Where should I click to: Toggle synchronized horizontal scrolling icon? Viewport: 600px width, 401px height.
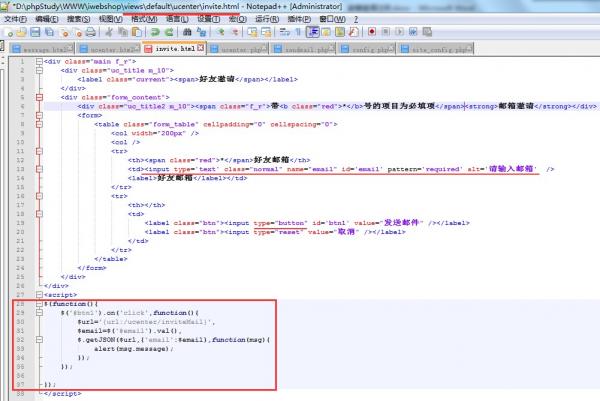266,32
